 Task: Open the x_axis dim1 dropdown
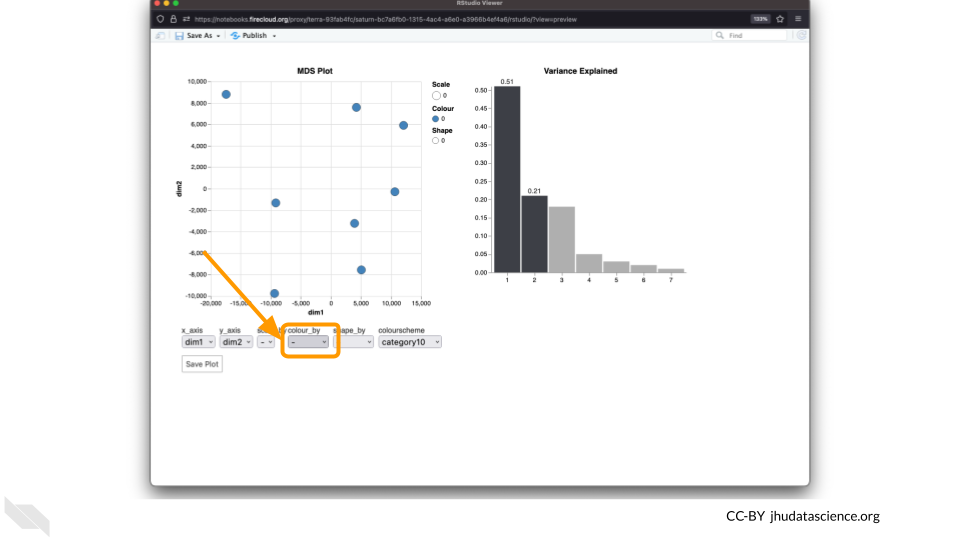pos(198,342)
